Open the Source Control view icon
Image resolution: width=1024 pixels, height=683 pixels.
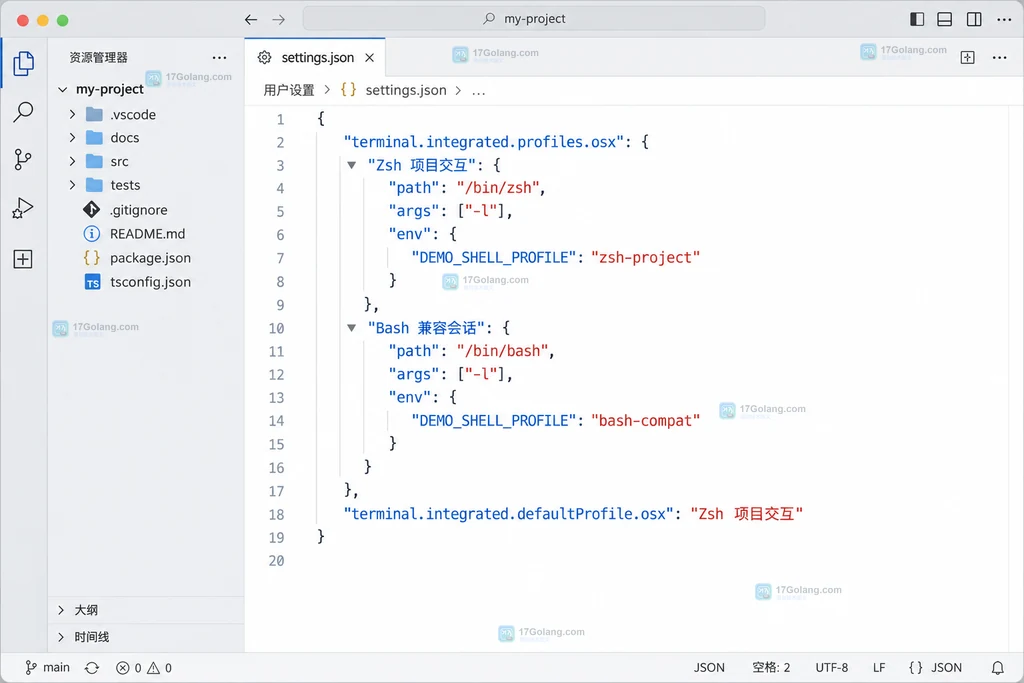coord(23,159)
